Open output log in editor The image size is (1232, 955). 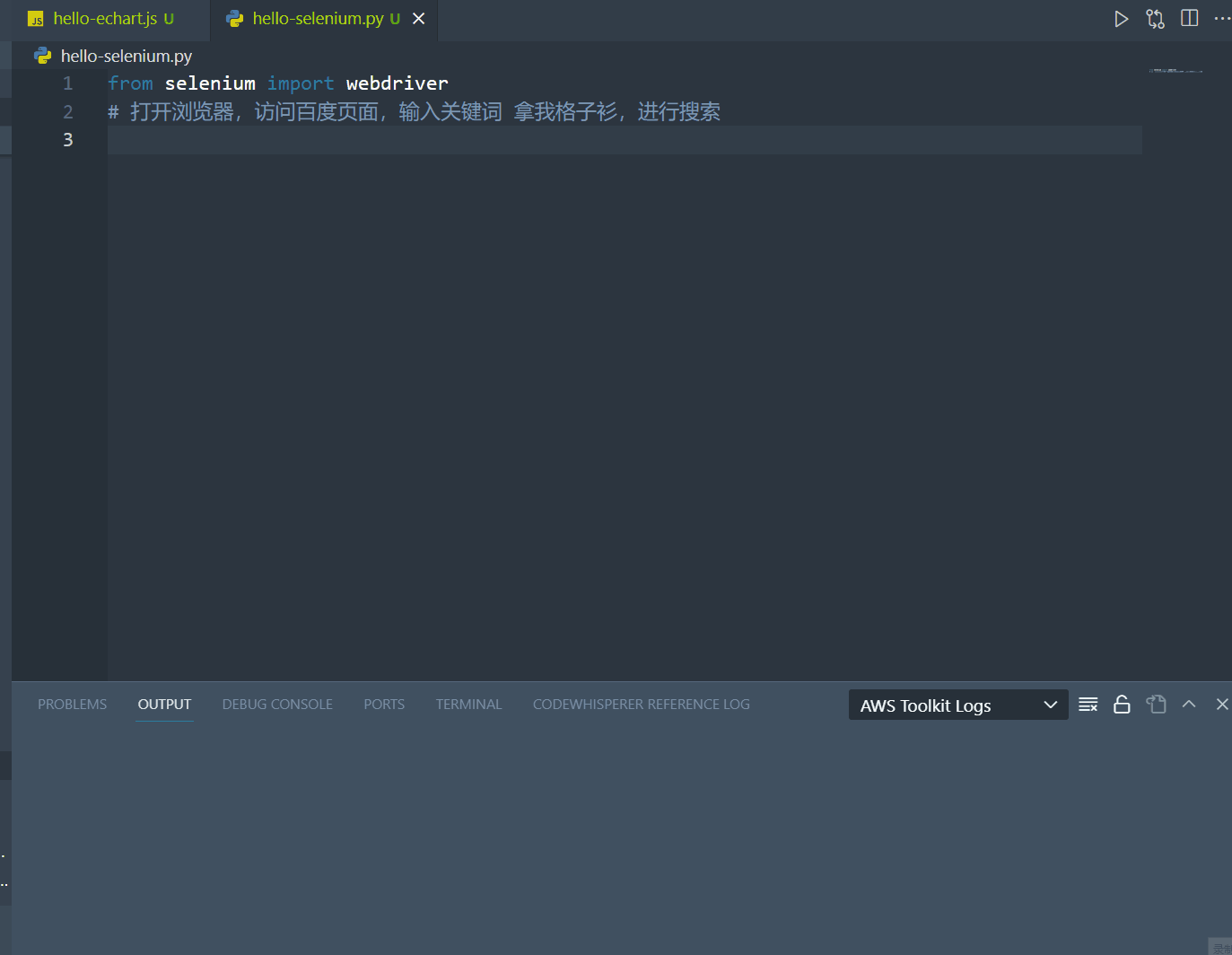[1156, 705]
